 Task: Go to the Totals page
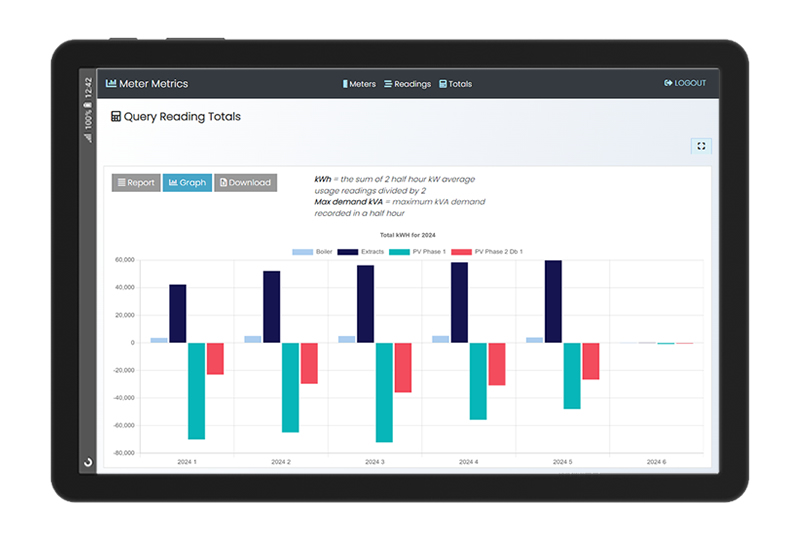(x=456, y=84)
